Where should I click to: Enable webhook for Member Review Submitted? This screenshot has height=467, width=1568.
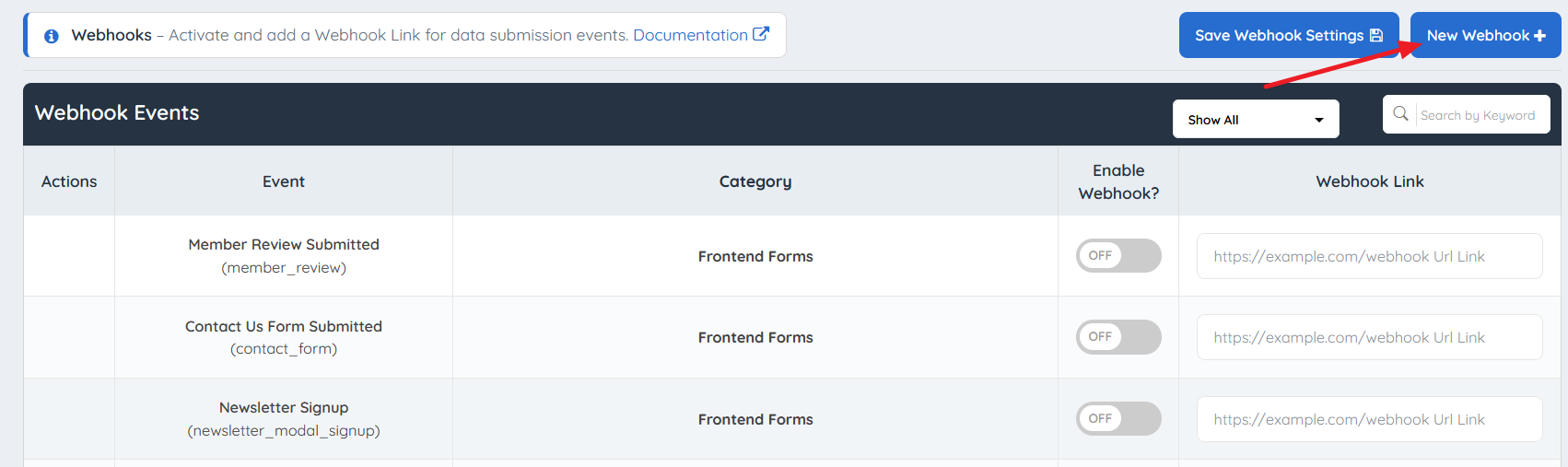pos(1118,256)
